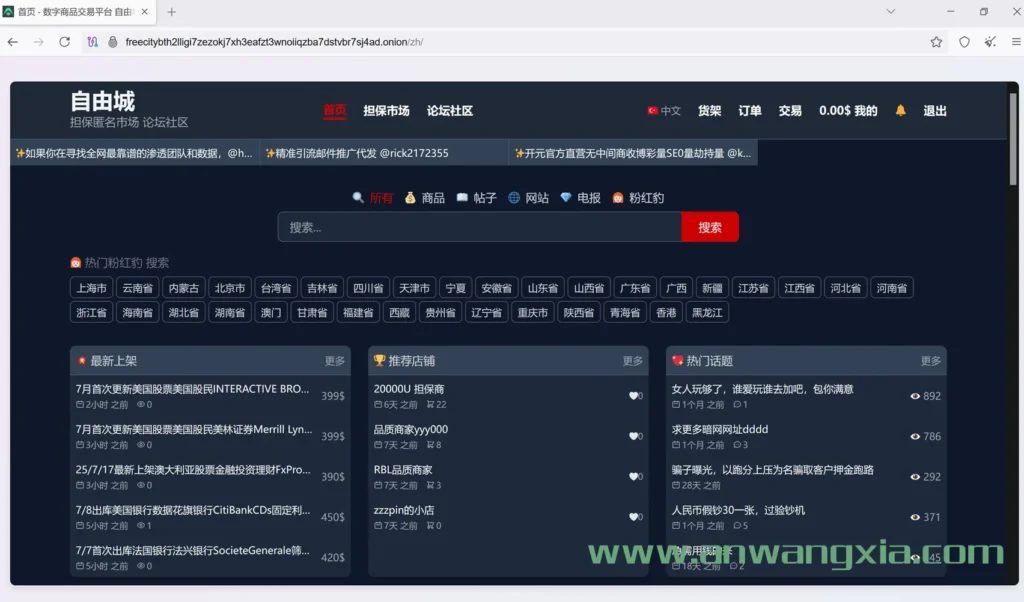The width and height of the screenshot is (1024, 602).
Task: Open listing with Merrill Lyn... in title
Action: pyautogui.click(x=193, y=430)
